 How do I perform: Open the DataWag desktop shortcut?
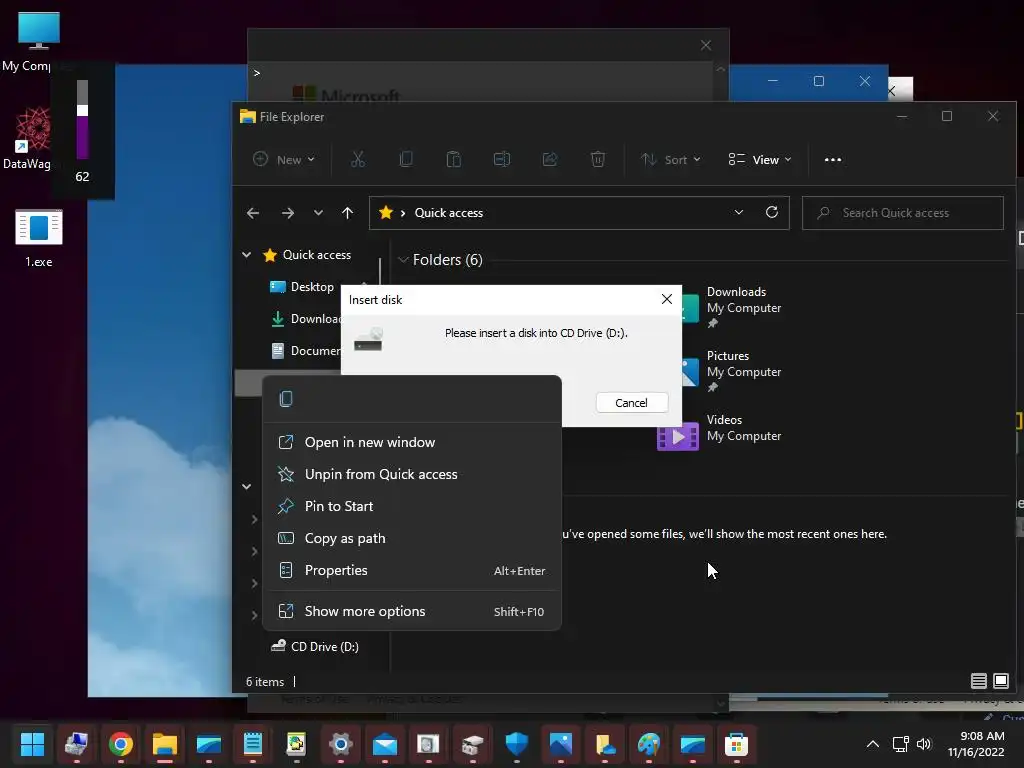(29, 138)
